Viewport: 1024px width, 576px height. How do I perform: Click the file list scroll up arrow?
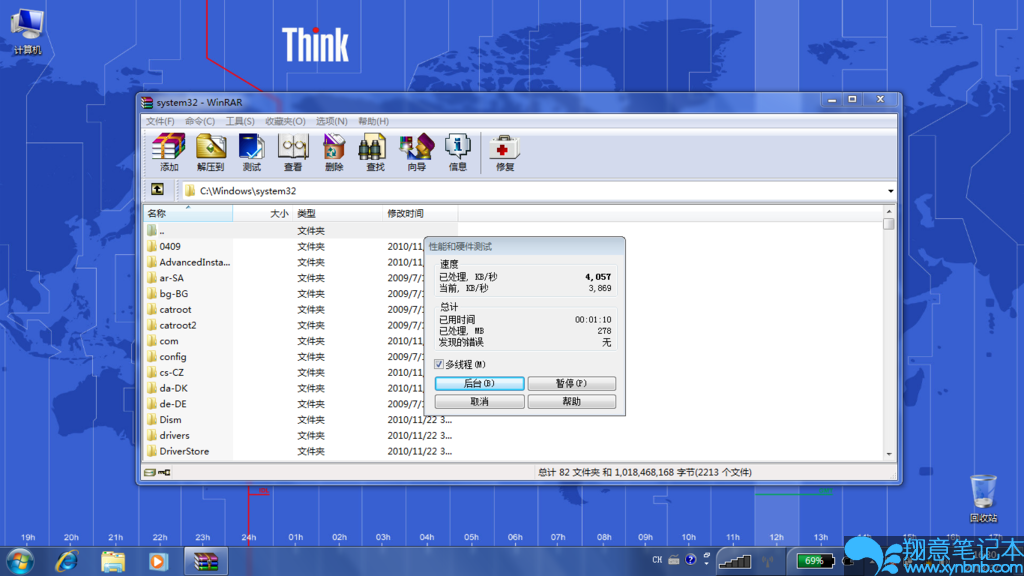(888, 212)
